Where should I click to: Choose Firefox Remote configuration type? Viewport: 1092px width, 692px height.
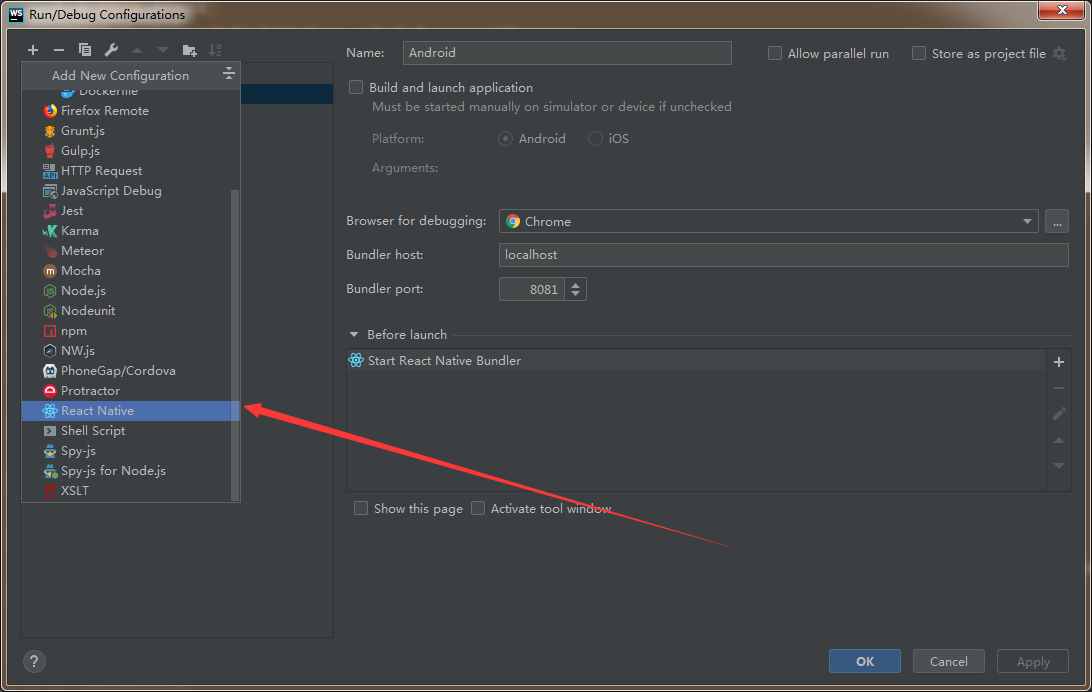coord(131,111)
